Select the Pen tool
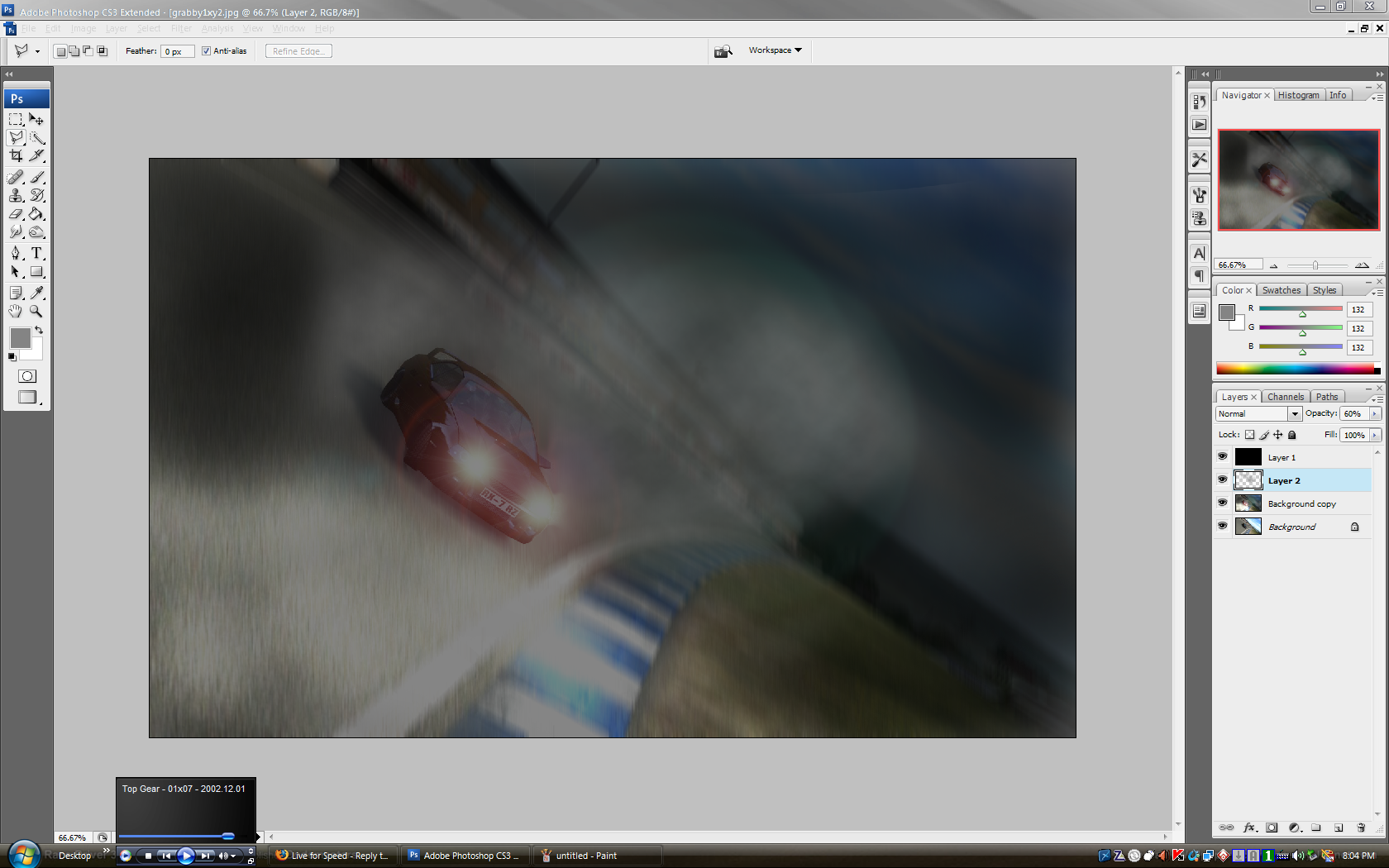 16,253
